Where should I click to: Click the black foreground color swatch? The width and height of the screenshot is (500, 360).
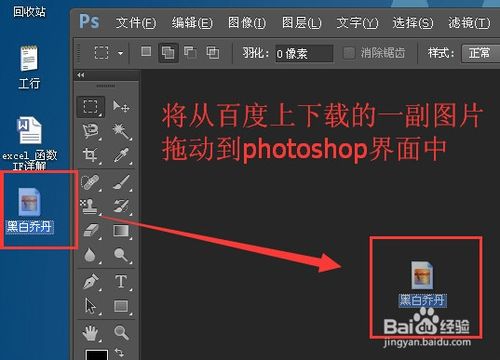pos(97,354)
